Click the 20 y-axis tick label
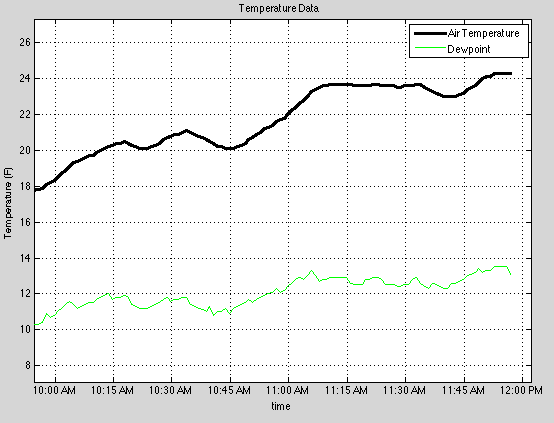 (x=25, y=151)
